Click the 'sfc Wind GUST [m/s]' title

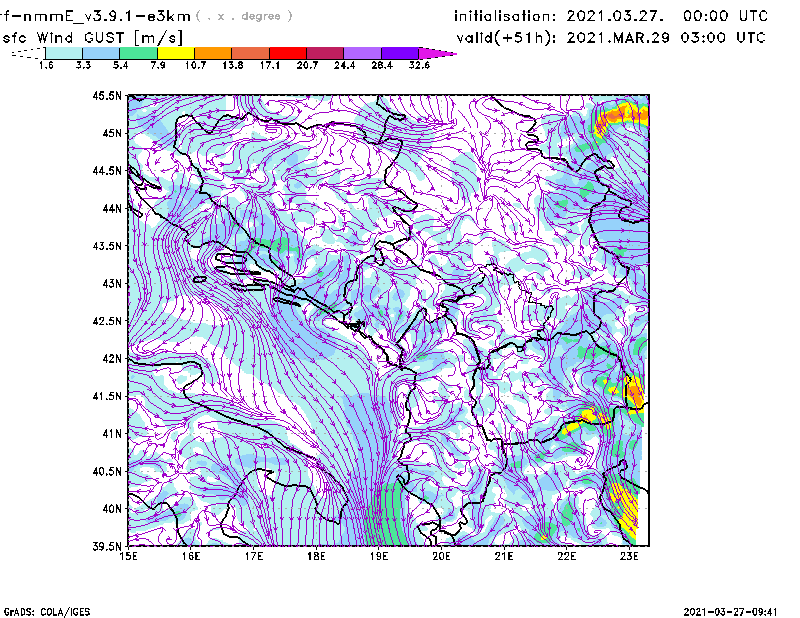(92, 38)
